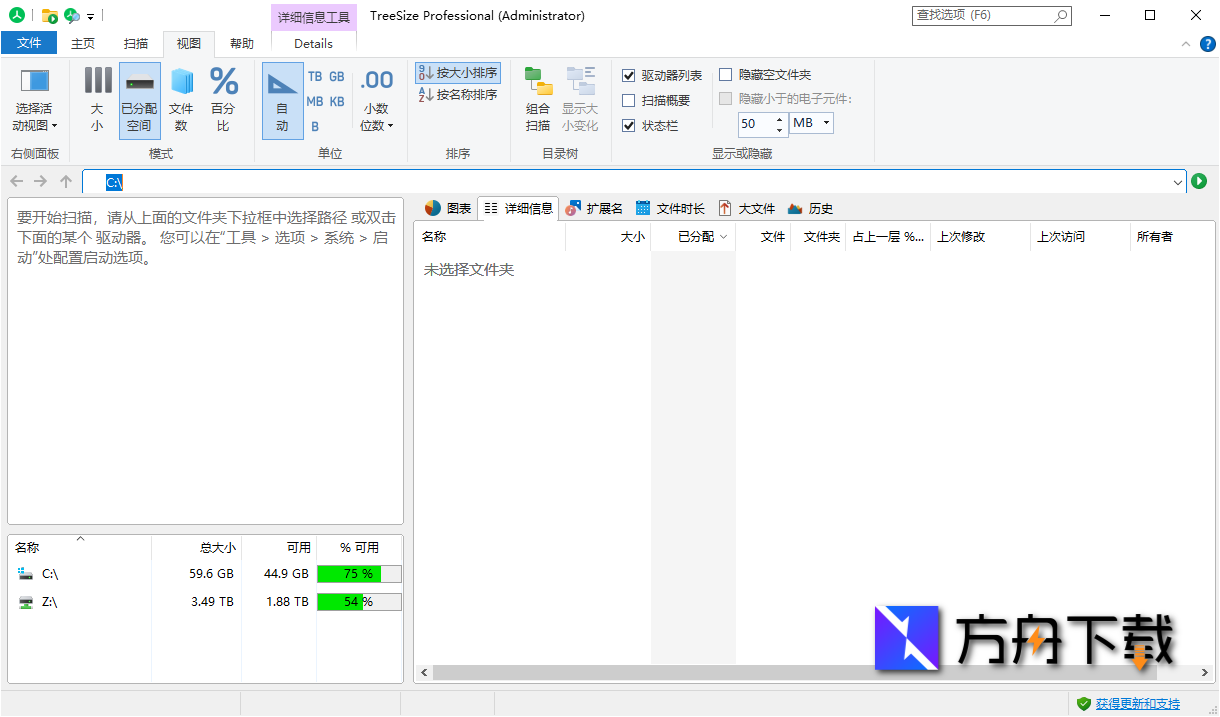Click the 查找选项 search field
Viewport: 1220px width, 717px height.
tap(985, 15)
